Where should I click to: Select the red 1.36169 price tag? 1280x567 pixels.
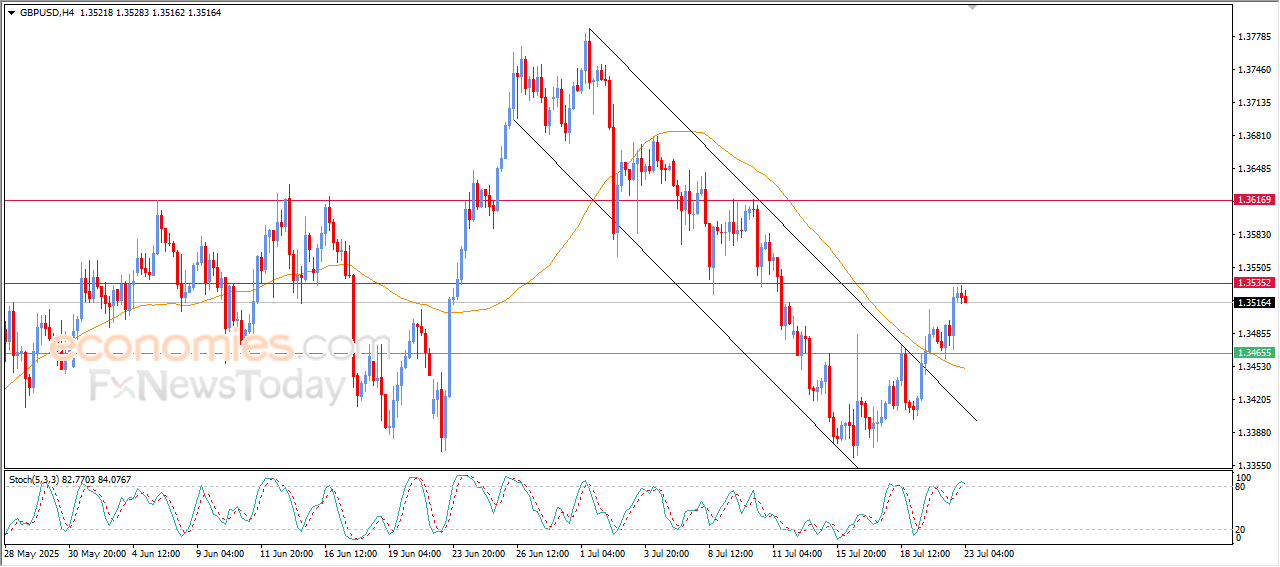(1254, 200)
